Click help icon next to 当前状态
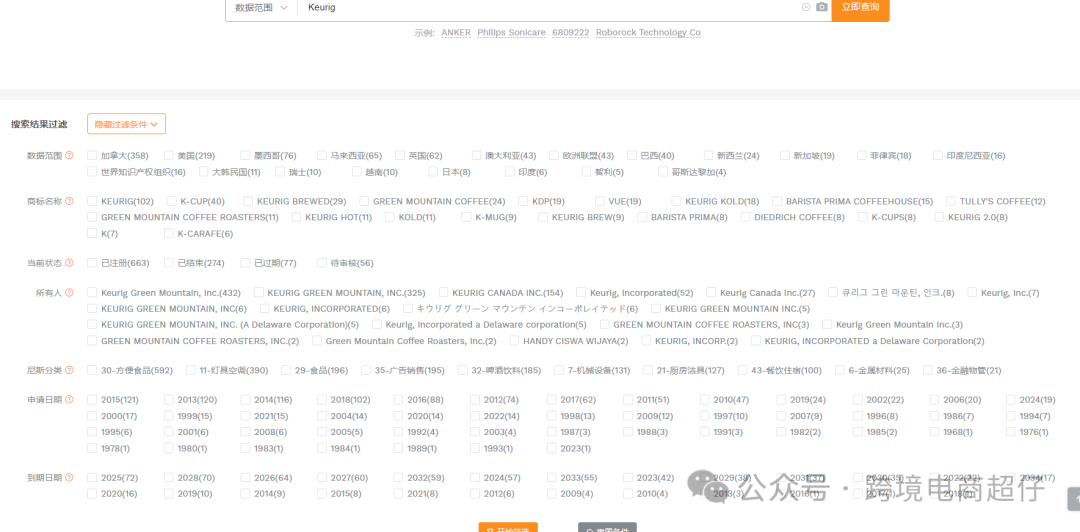 (70, 263)
